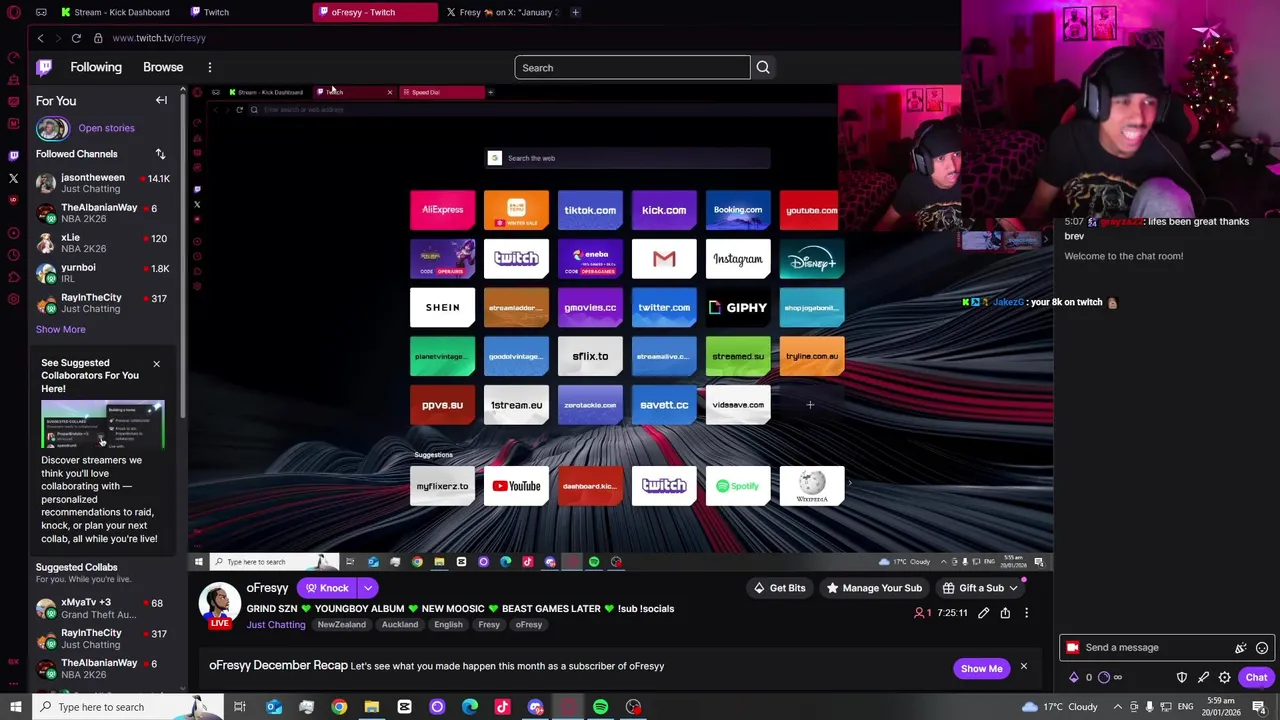Open the Following page
Image resolution: width=1280 pixels, height=720 pixels.
click(x=96, y=67)
